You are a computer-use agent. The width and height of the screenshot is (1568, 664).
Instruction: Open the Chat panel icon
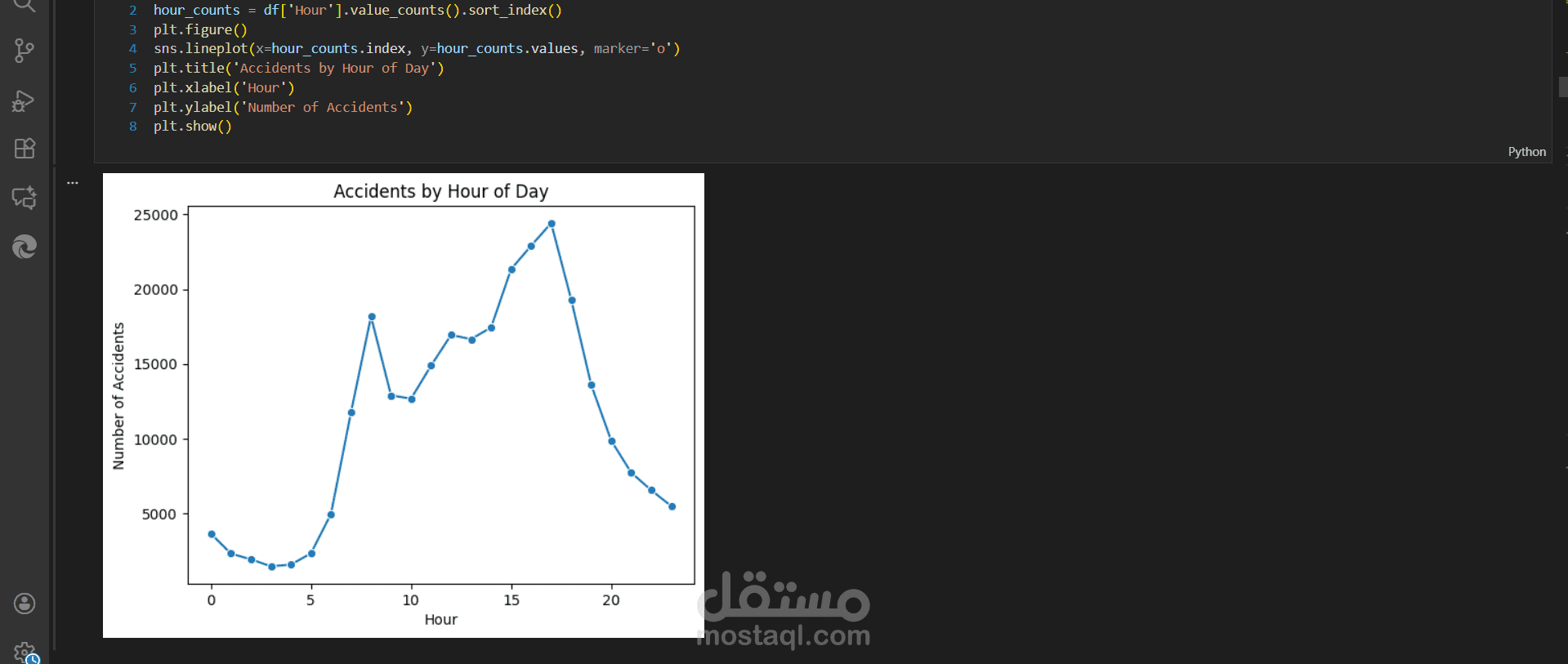[25, 198]
